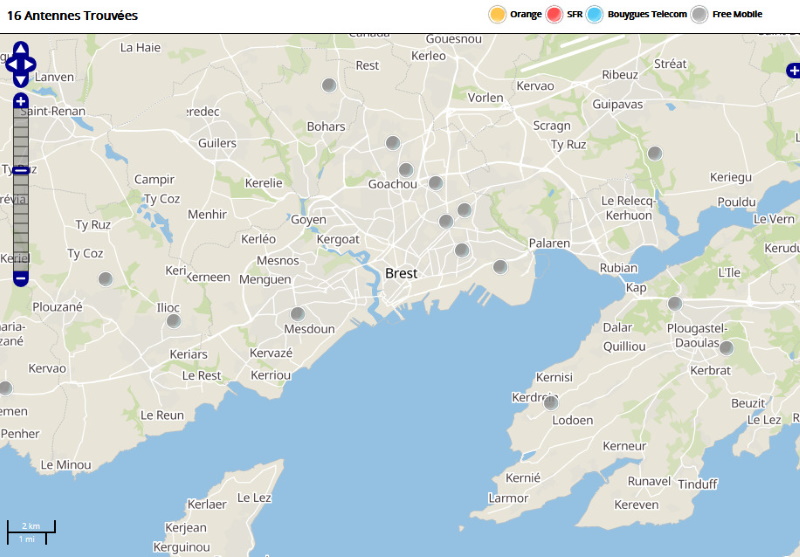Viewport: 800px width, 557px height.
Task: Click the antenna marker near Ilioc
Action: tap(173, 321)
